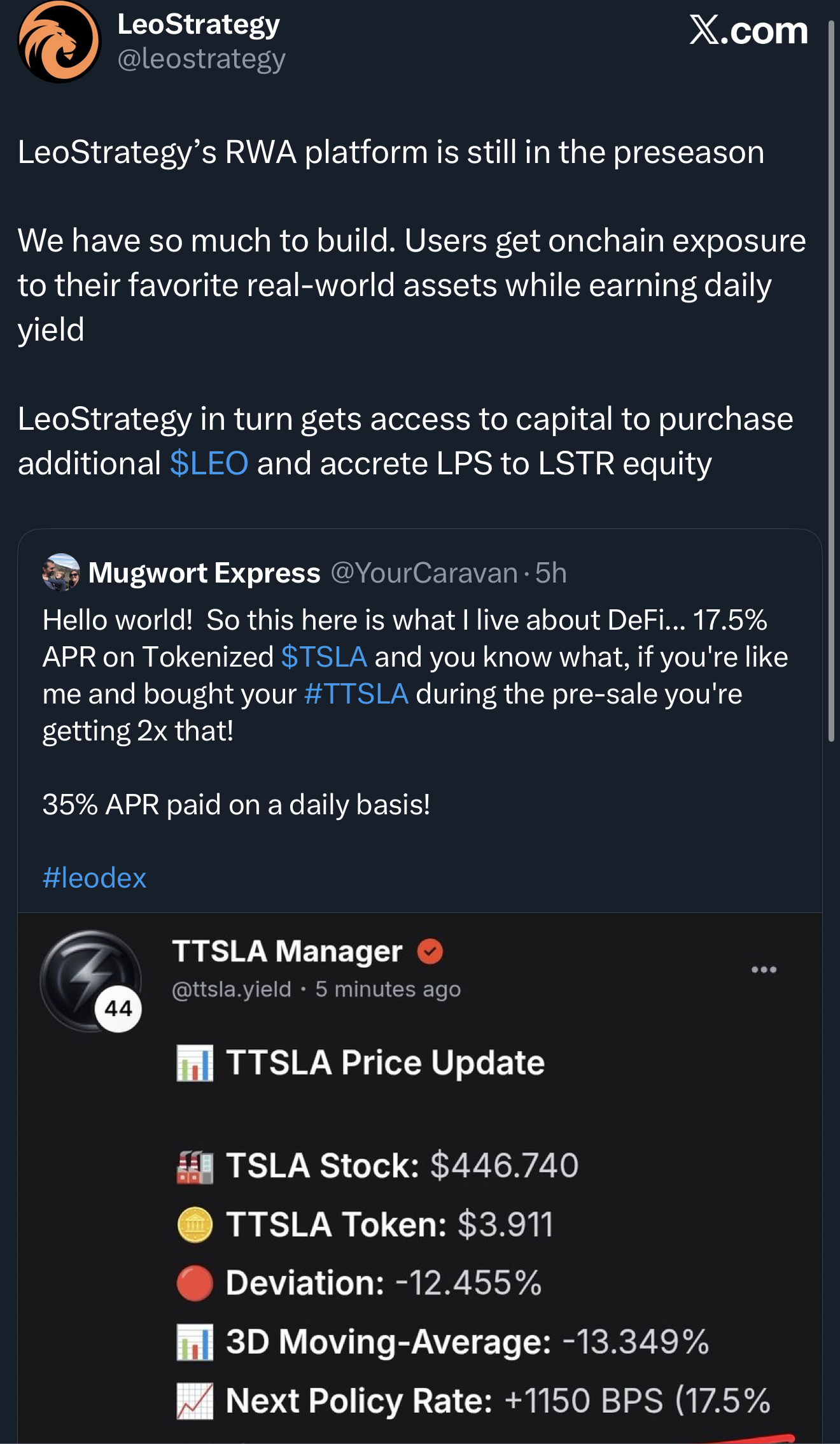Open the #TTSLA hashtag

click(356, 694)
